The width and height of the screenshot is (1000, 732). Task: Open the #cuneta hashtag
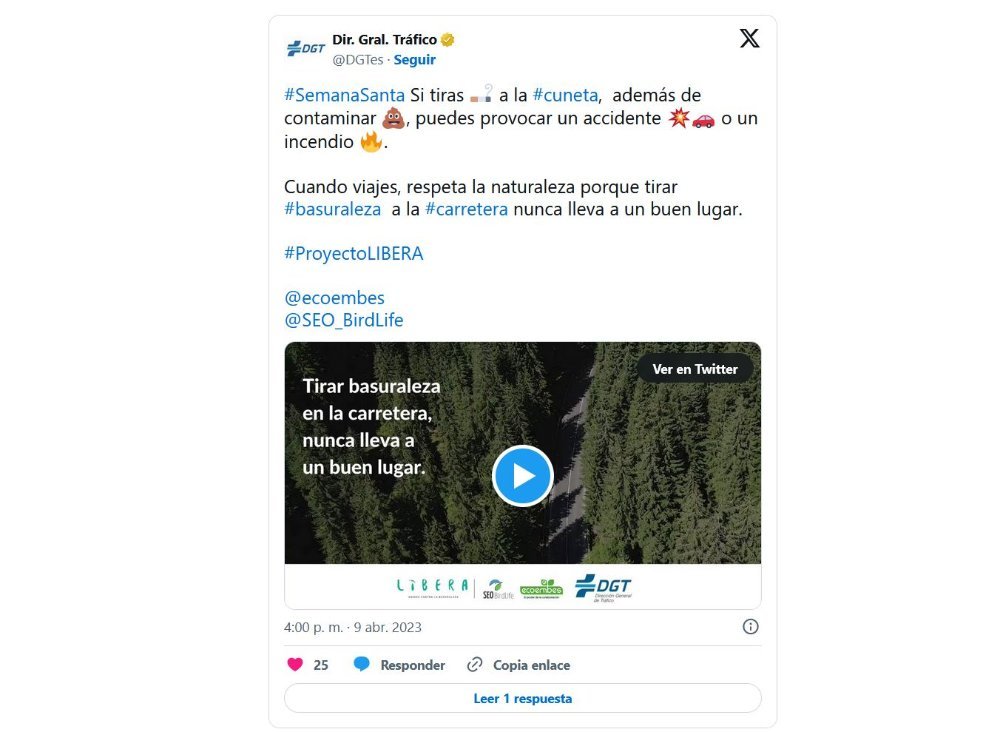pos(566,95)
